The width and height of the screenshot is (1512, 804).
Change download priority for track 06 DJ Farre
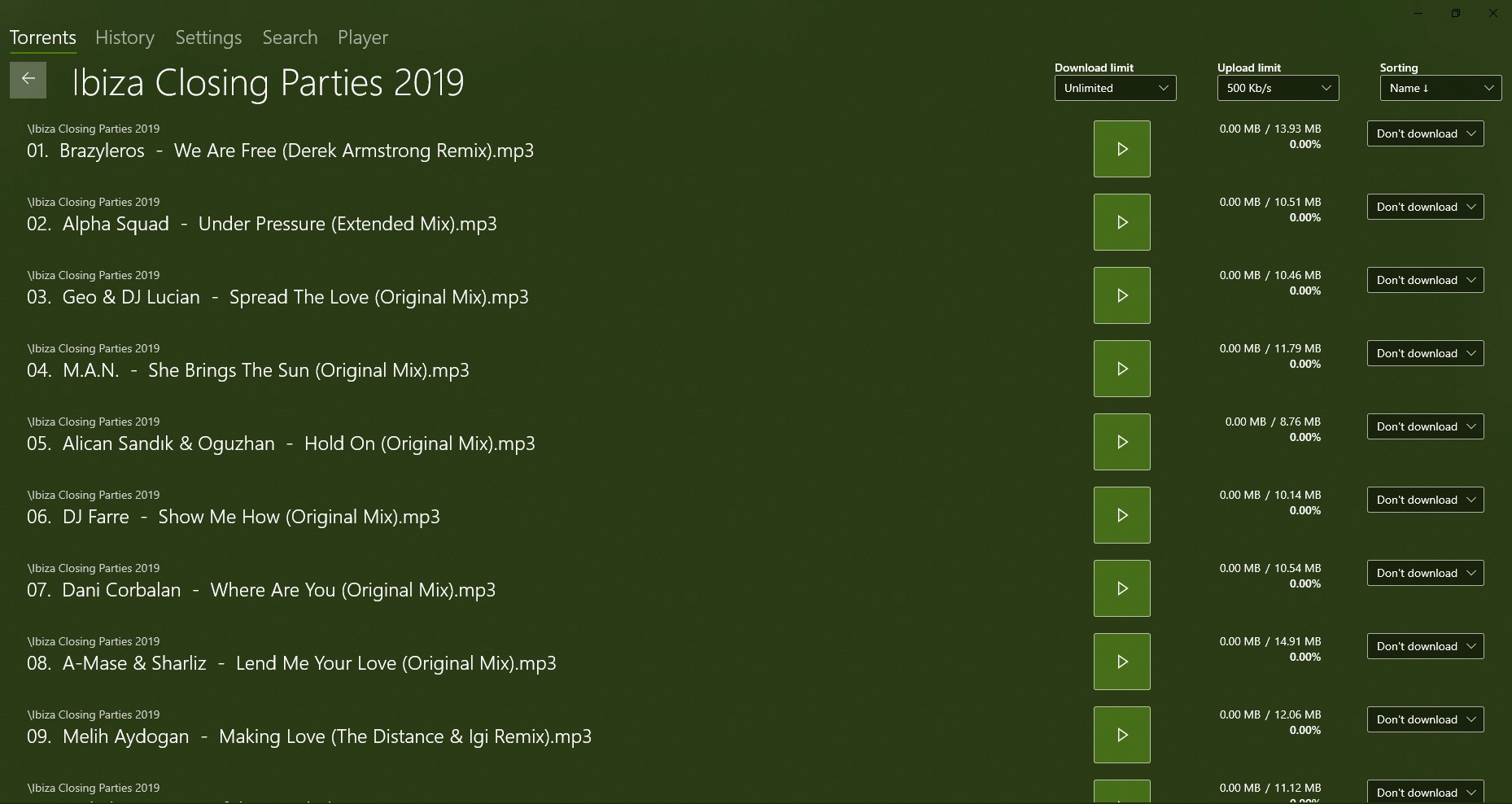click(1425, 500)
